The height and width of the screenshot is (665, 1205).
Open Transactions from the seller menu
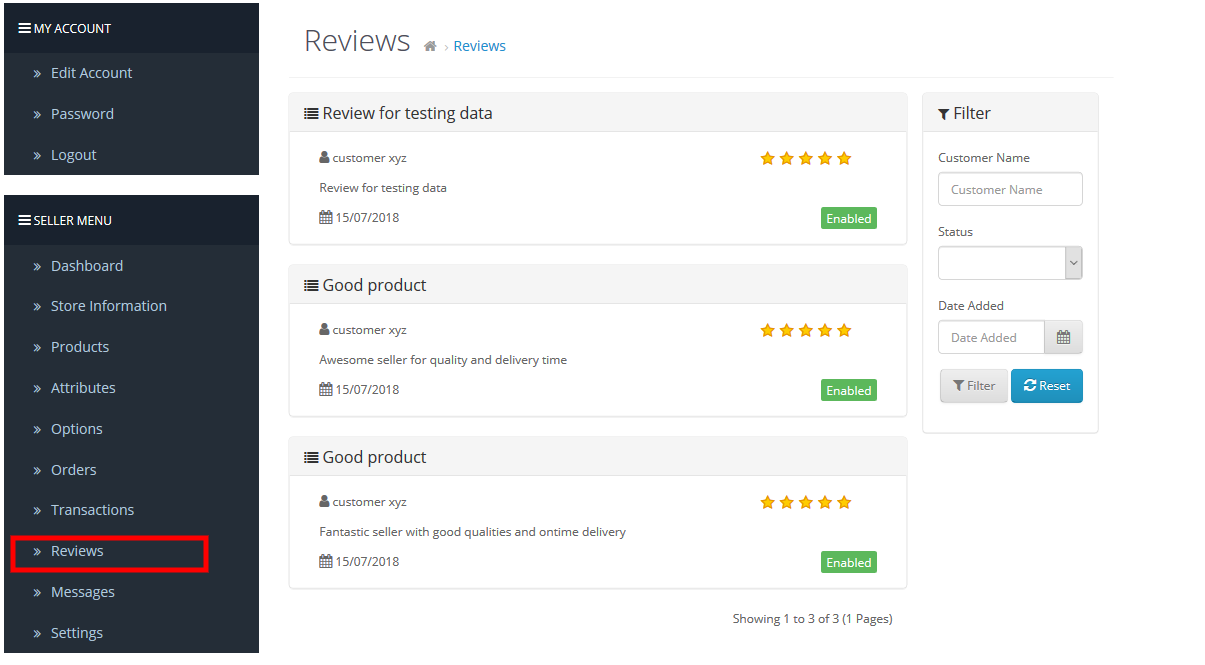tap(92, 510)
